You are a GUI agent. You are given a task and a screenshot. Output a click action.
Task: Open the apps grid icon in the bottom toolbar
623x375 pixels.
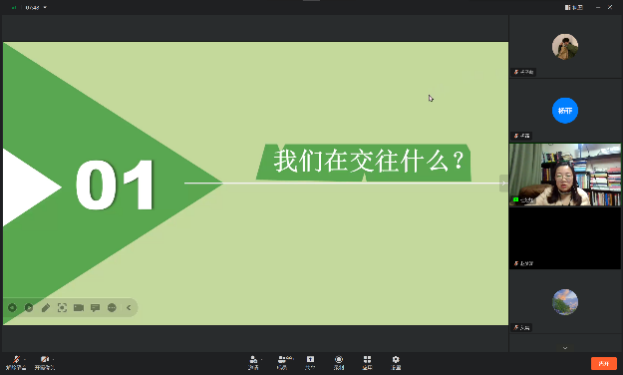point(367,363)
